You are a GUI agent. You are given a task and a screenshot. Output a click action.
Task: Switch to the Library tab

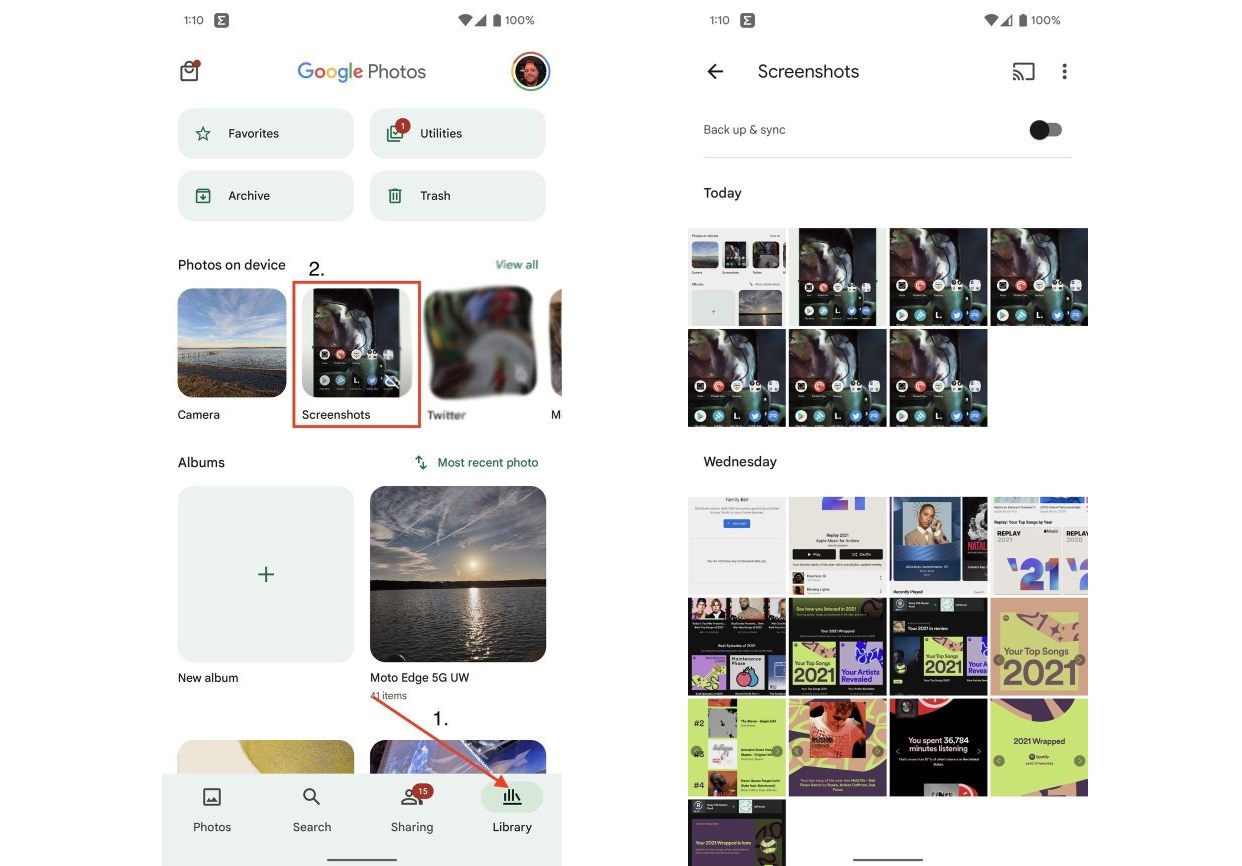[512, 810]
